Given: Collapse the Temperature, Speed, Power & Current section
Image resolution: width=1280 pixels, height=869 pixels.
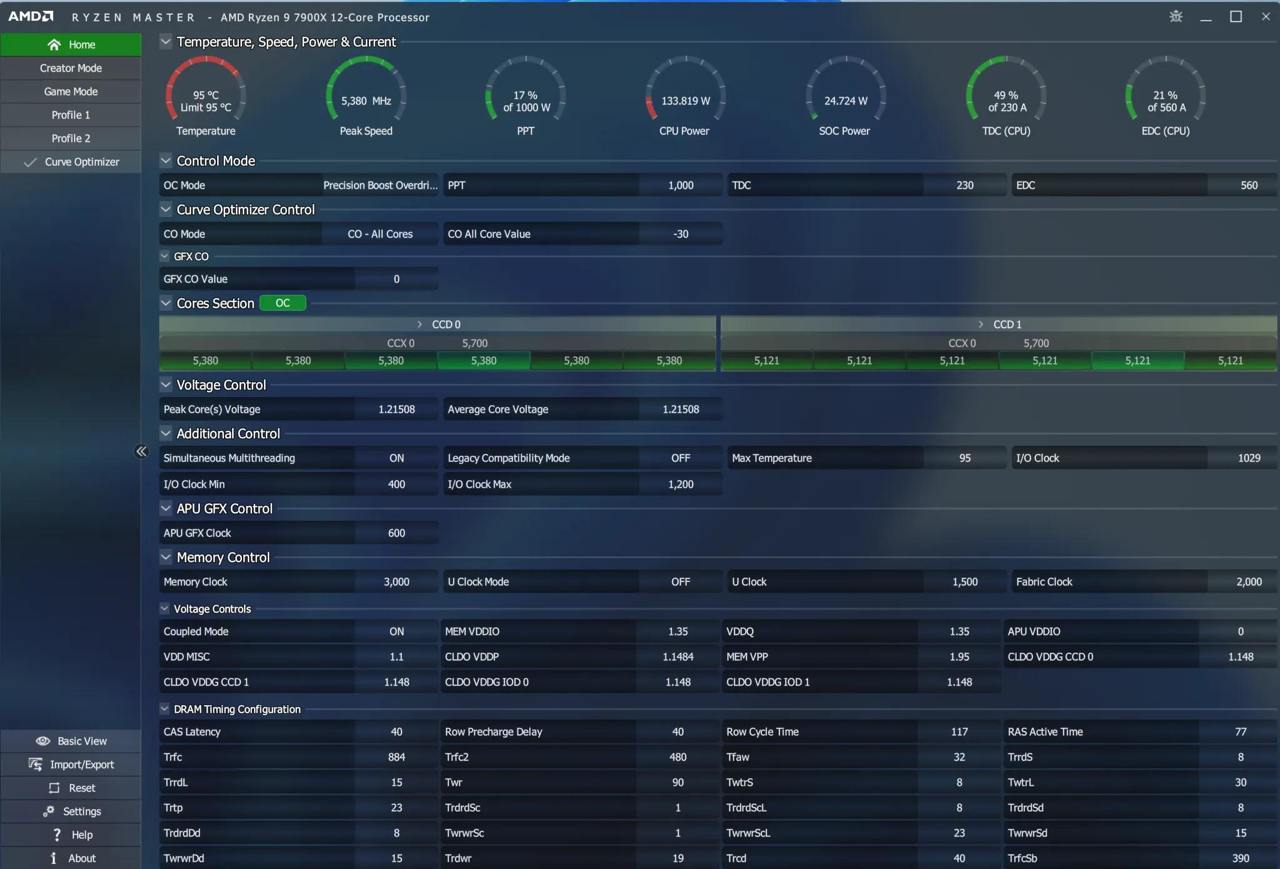Looking at the screenshot, I should (166, 42).
